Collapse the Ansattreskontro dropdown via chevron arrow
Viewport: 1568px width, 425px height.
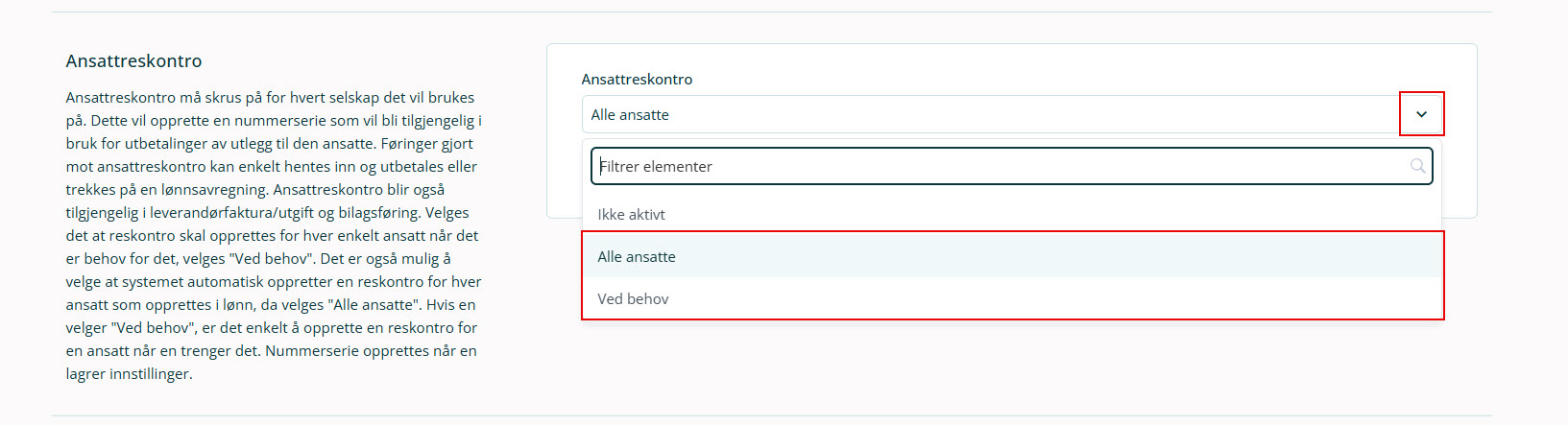pos(1421,114)
